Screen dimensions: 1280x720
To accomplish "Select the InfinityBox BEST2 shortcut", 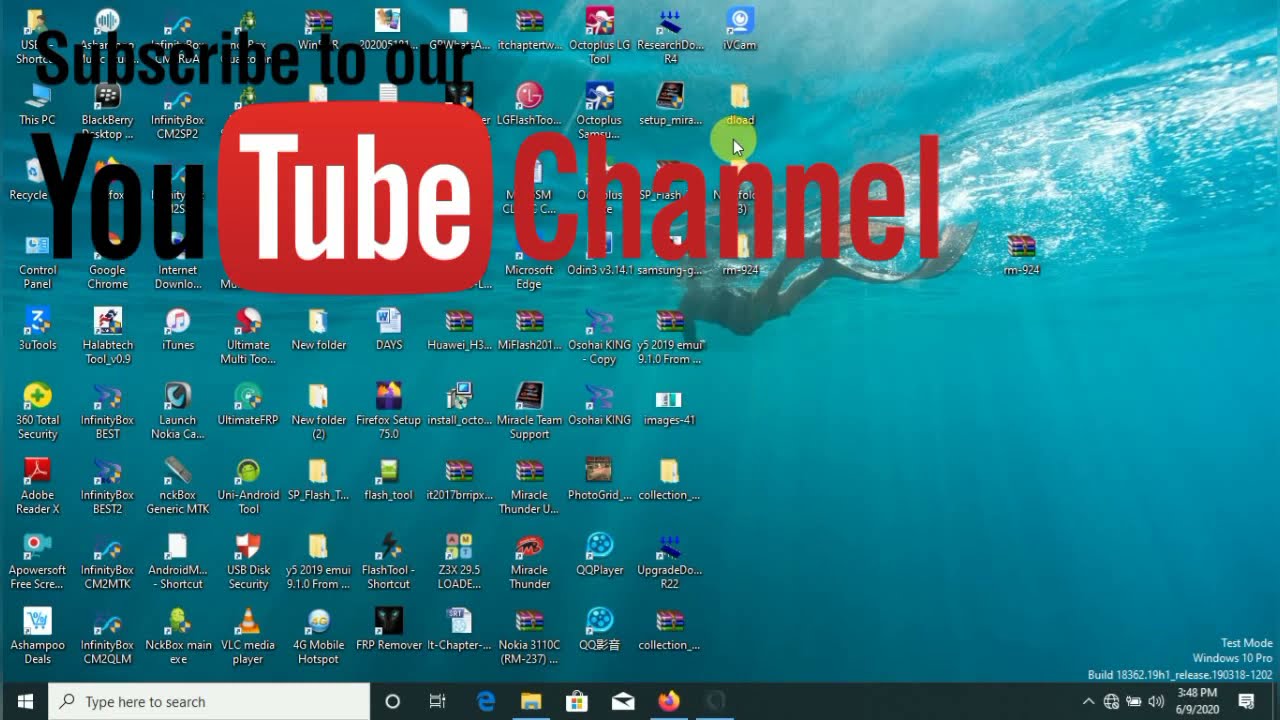I will tap(107, 486).
